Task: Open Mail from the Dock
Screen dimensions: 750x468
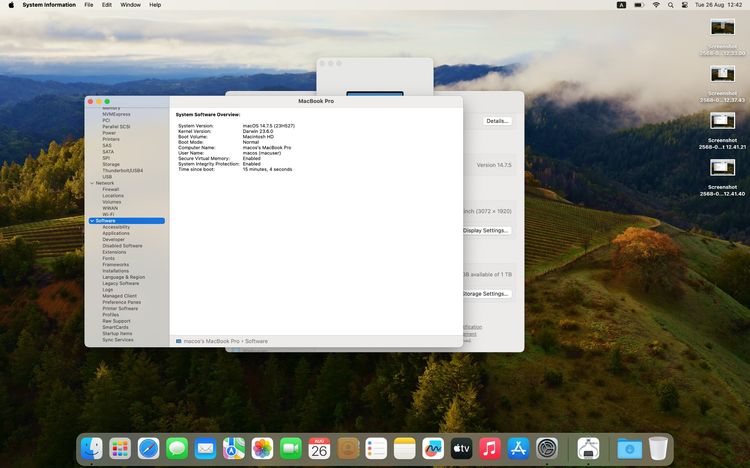Action: click(x=205, y=449)
